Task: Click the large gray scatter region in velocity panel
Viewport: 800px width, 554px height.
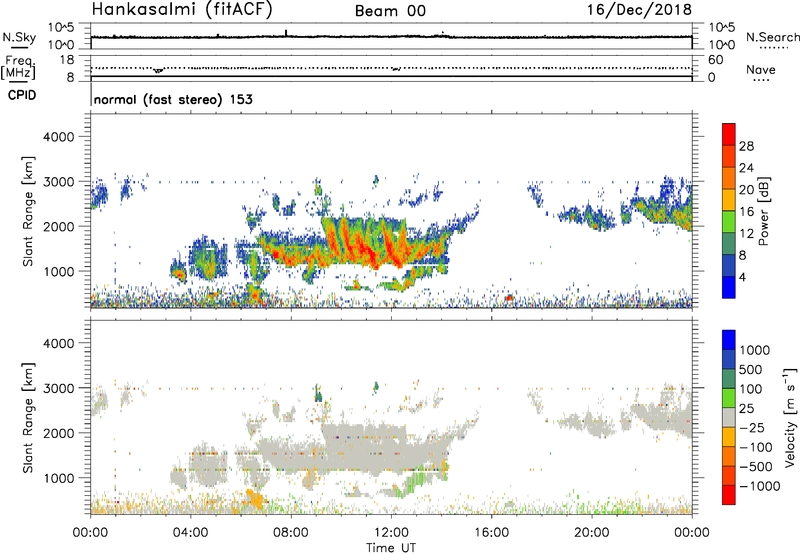Action: pyautogui.click(x=357, y=449)
